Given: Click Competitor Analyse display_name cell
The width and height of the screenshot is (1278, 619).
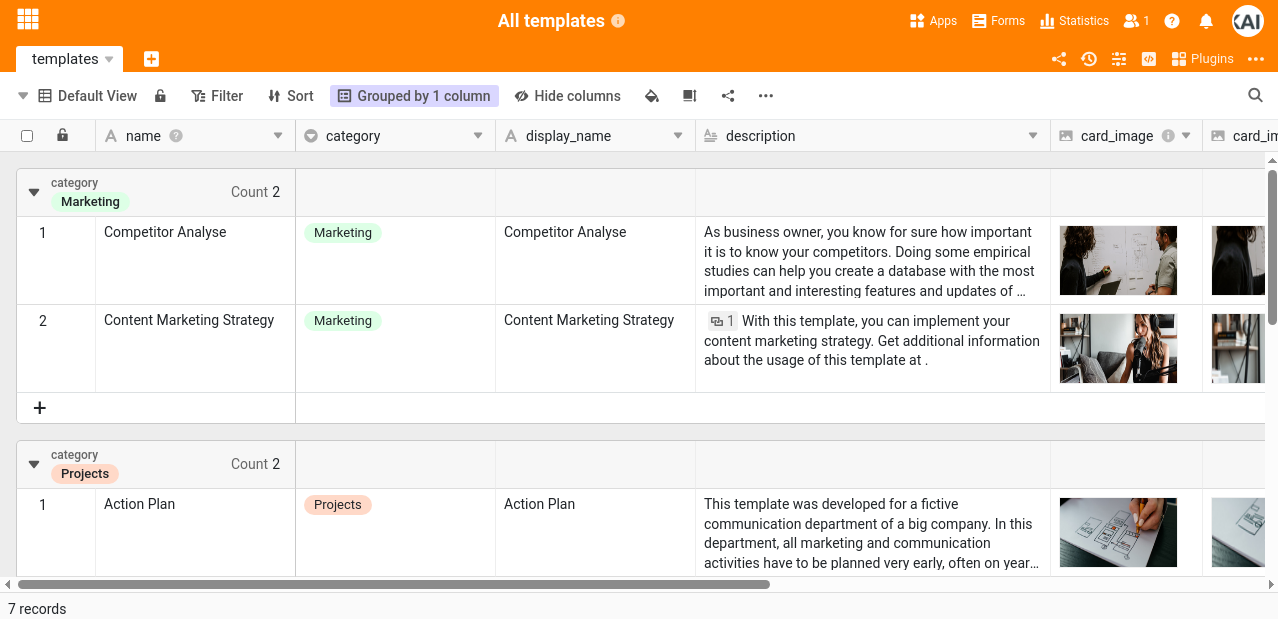Looking at the screenshot, I should click(x=596, y=261).
